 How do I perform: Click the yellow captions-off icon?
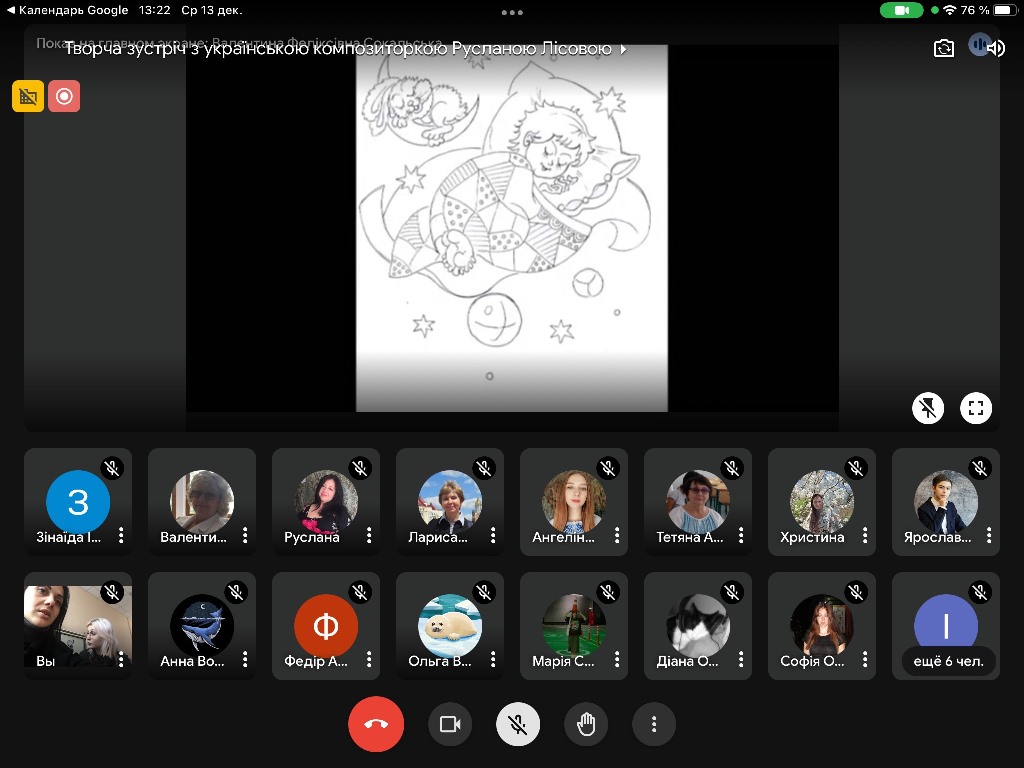(28, 96)
